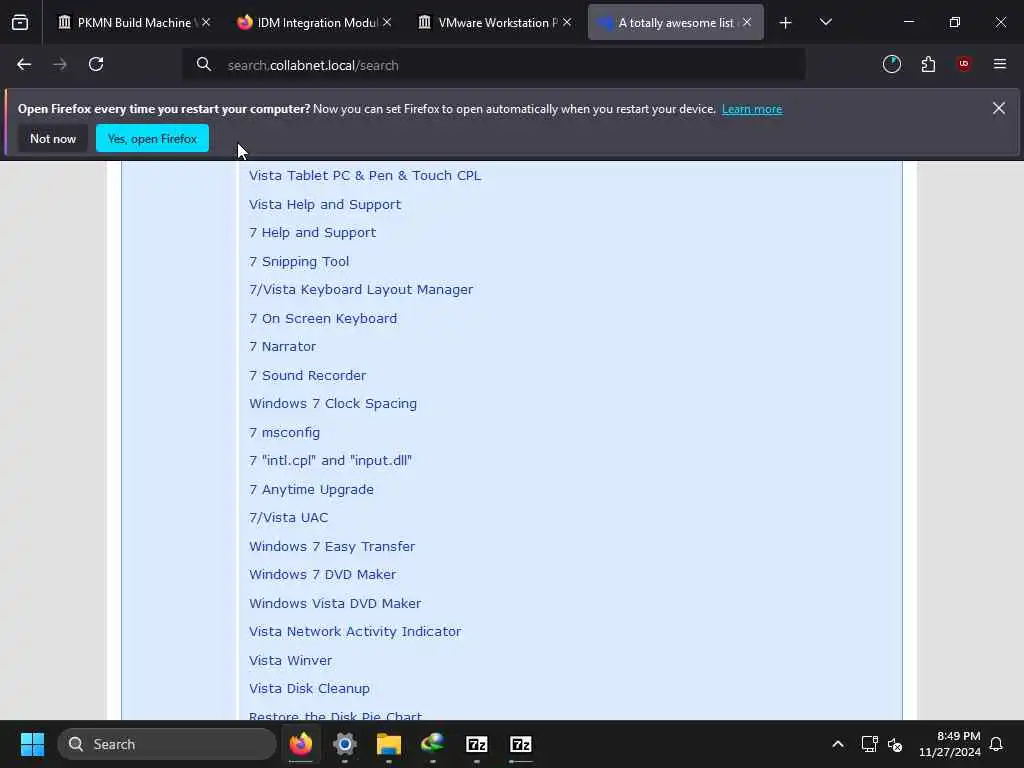Open File Explorer from taskbar
The width and height of the screenshot is (1024, 768).
[x=389, y=744]
